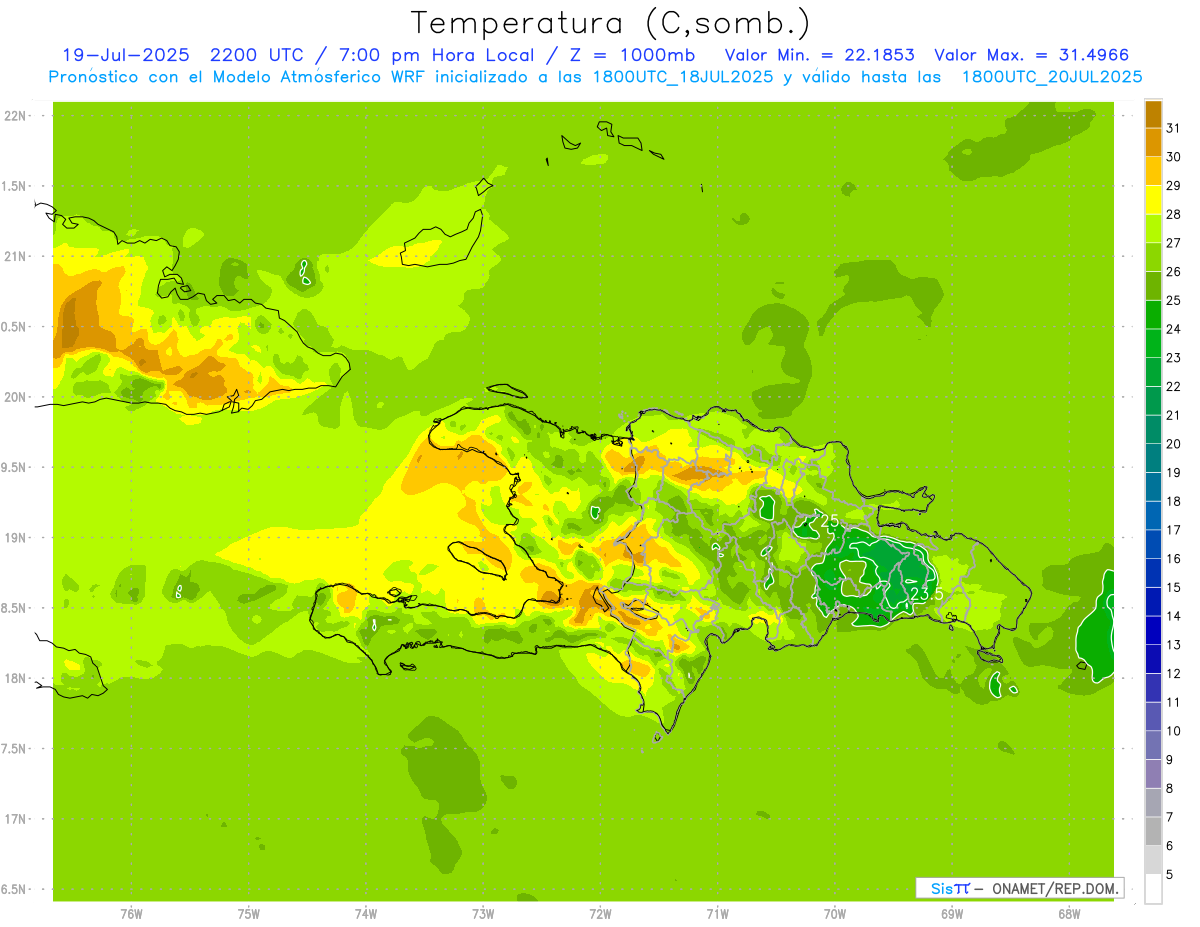Pick legend swatch between 26 and 27
Screen dimensions: 1200x927
tap(1153, 257)
